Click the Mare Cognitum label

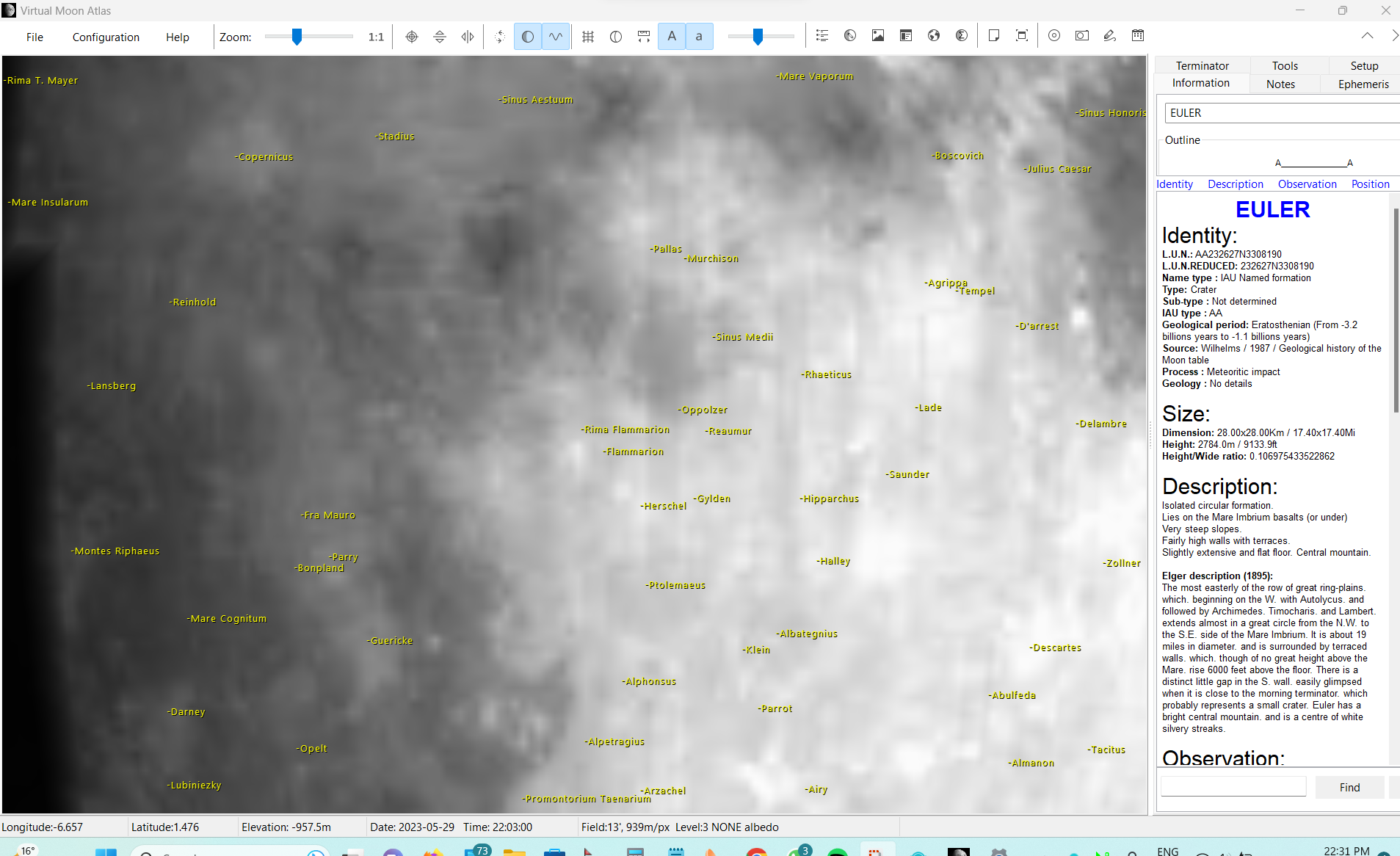(x=227, y=619)
